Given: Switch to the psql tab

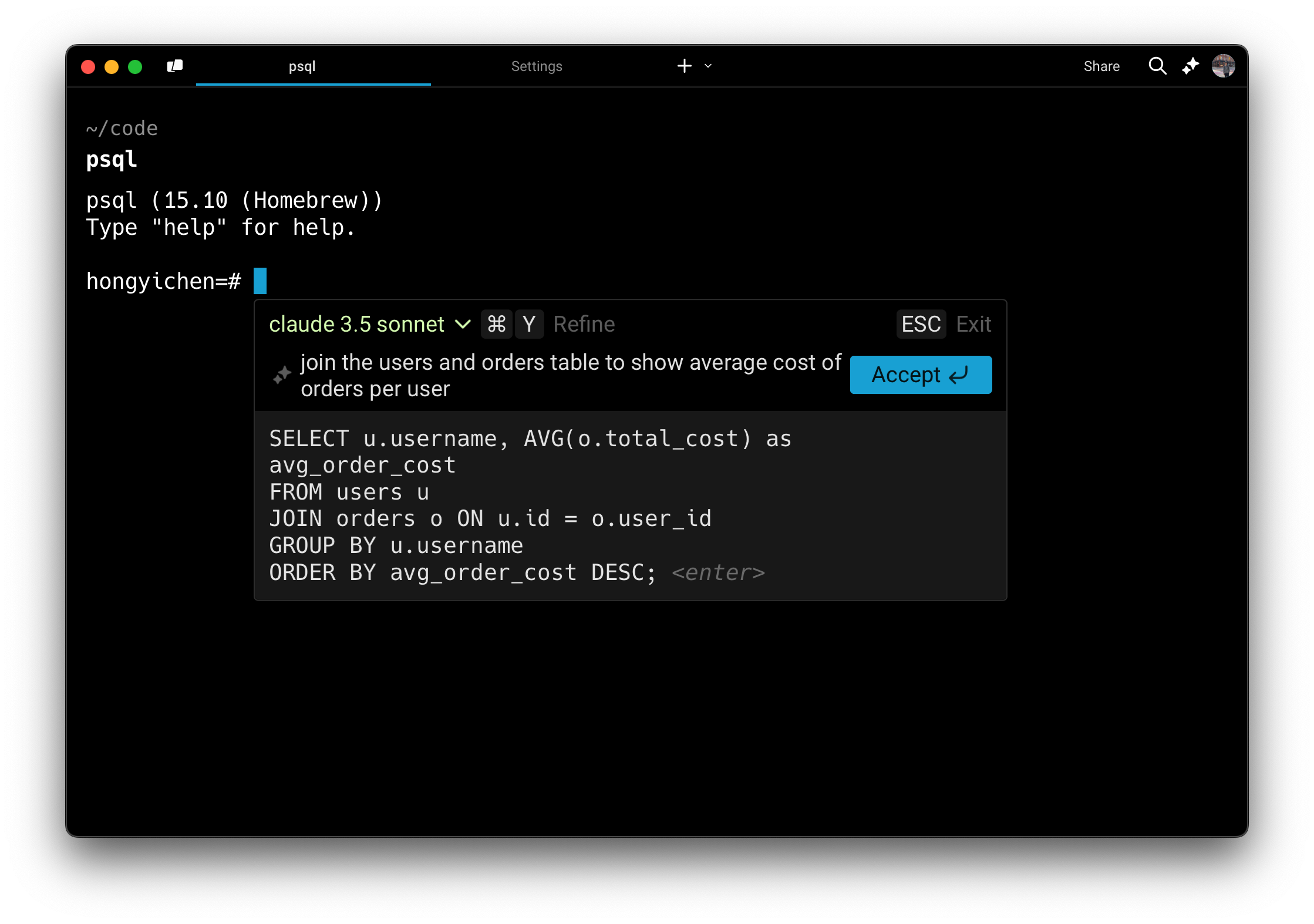Looking at the screenshot, I should pos(302,66).
